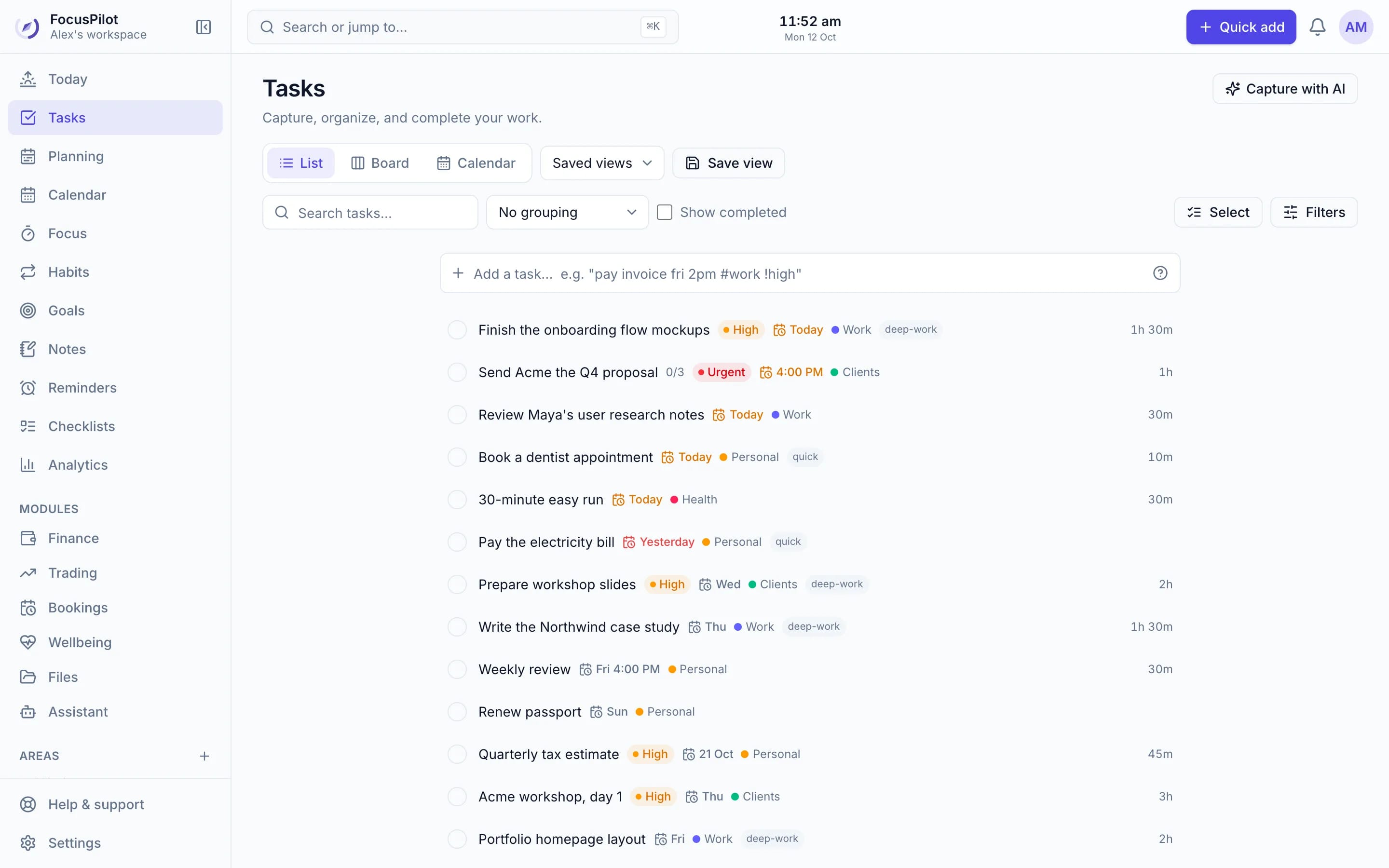Check off 'Book a dentist appointment'
The image size is (1389, 868).
(457, 457)
